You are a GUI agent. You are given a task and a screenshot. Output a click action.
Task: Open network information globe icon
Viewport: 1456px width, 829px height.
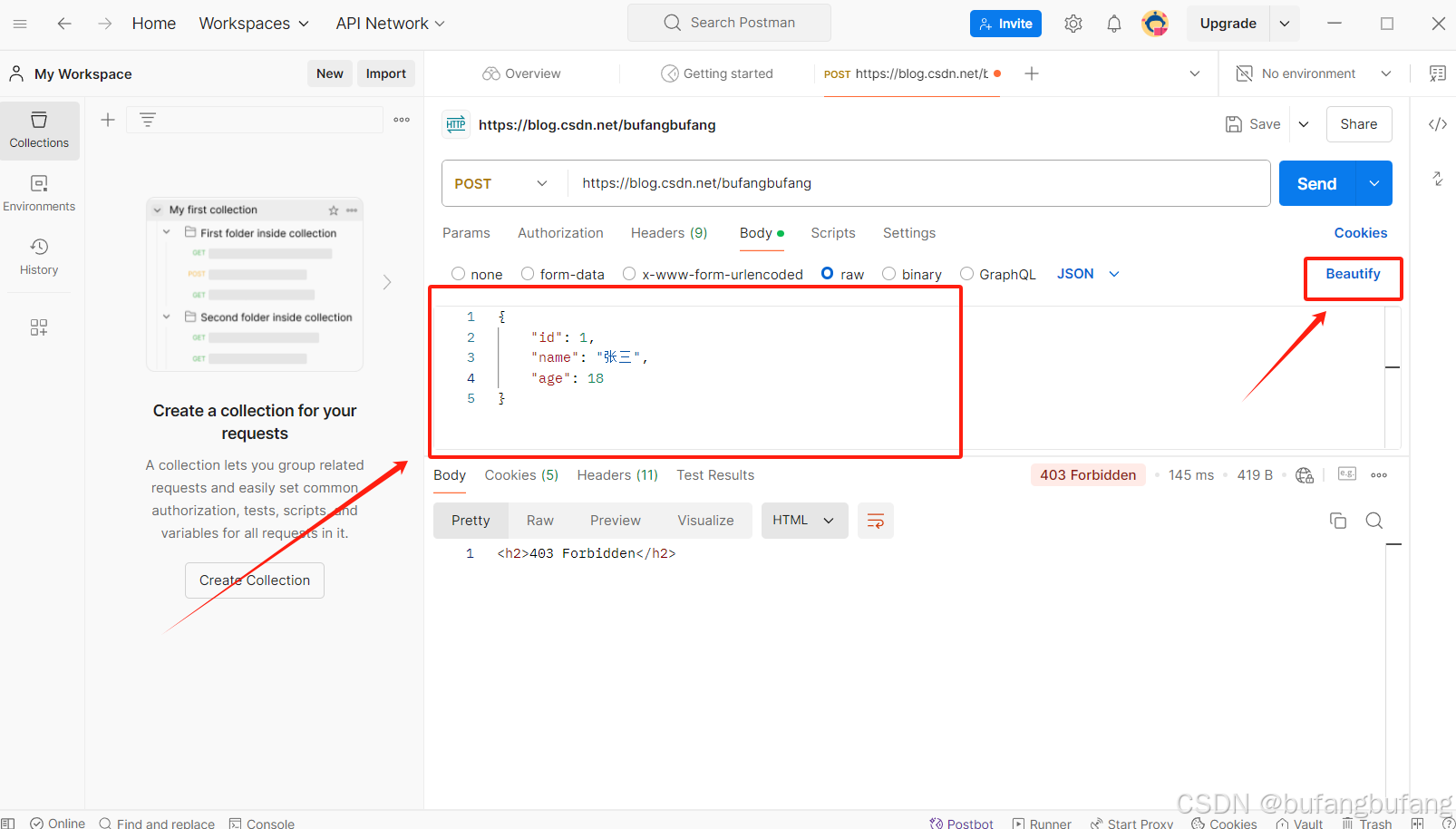point(1305,475)
